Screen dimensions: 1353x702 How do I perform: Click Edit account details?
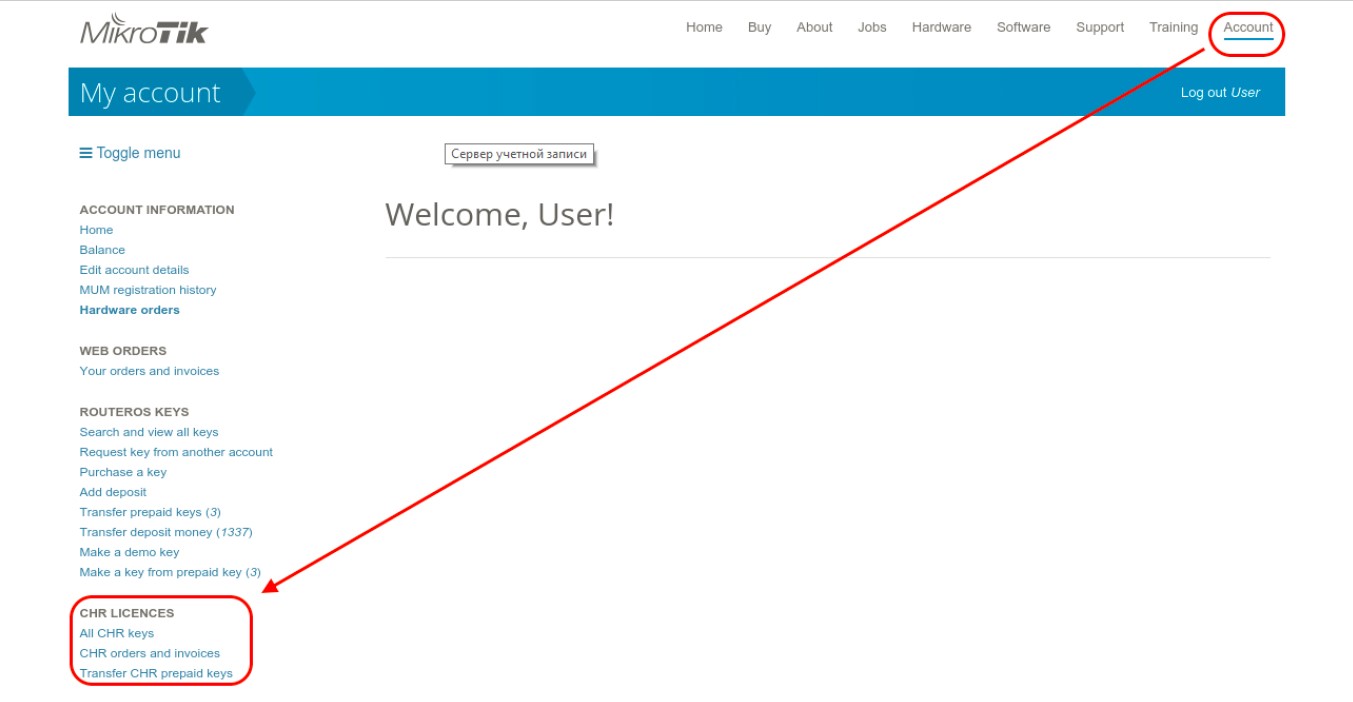[134, 270]
